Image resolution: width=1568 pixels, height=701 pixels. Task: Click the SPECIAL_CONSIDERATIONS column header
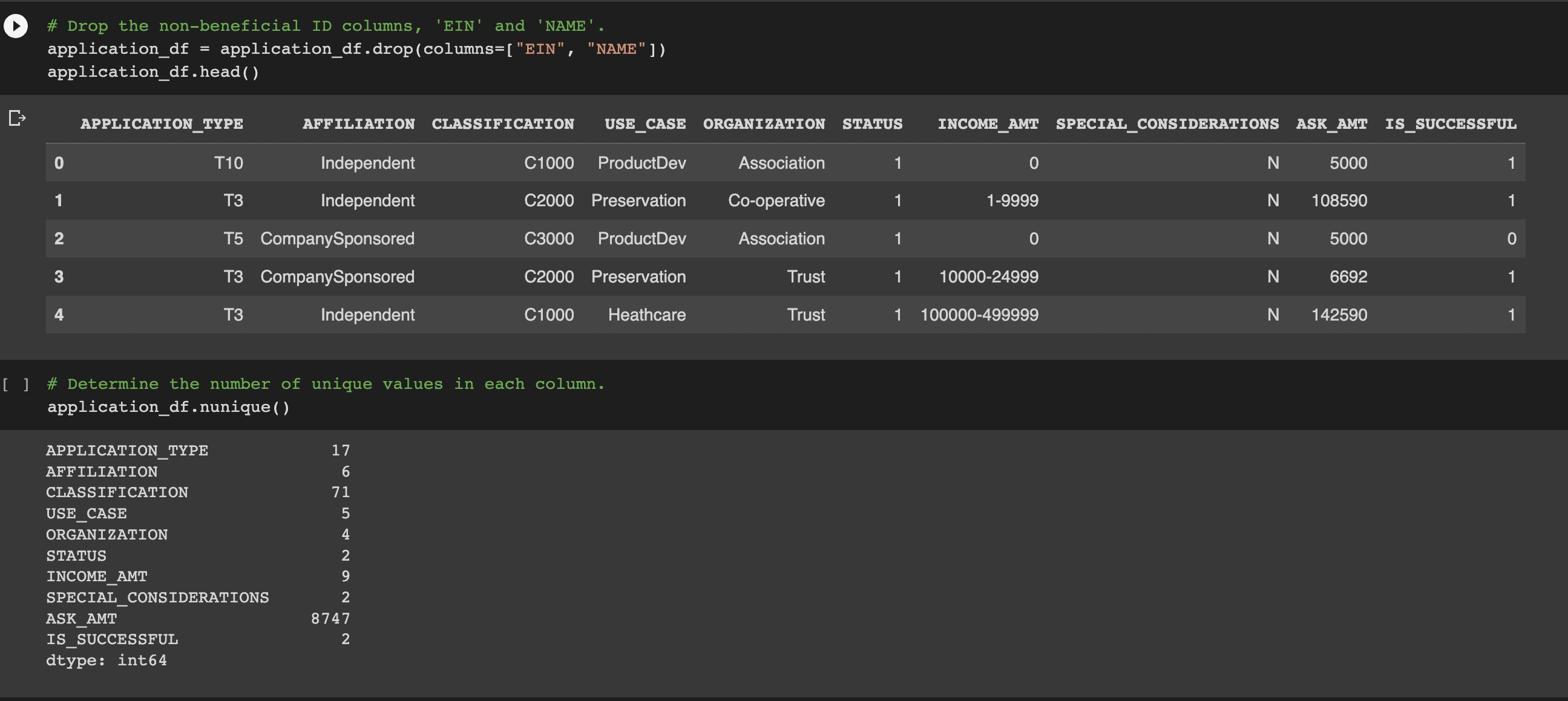pos(1167,124)
